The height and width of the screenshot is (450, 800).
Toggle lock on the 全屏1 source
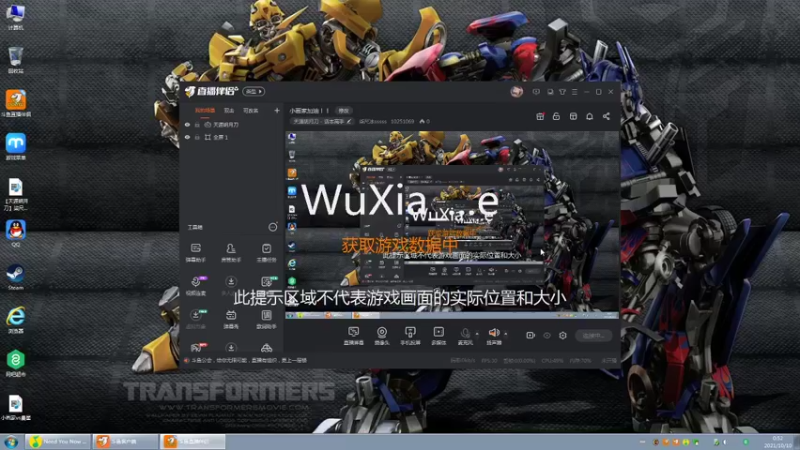click(197, 137)
